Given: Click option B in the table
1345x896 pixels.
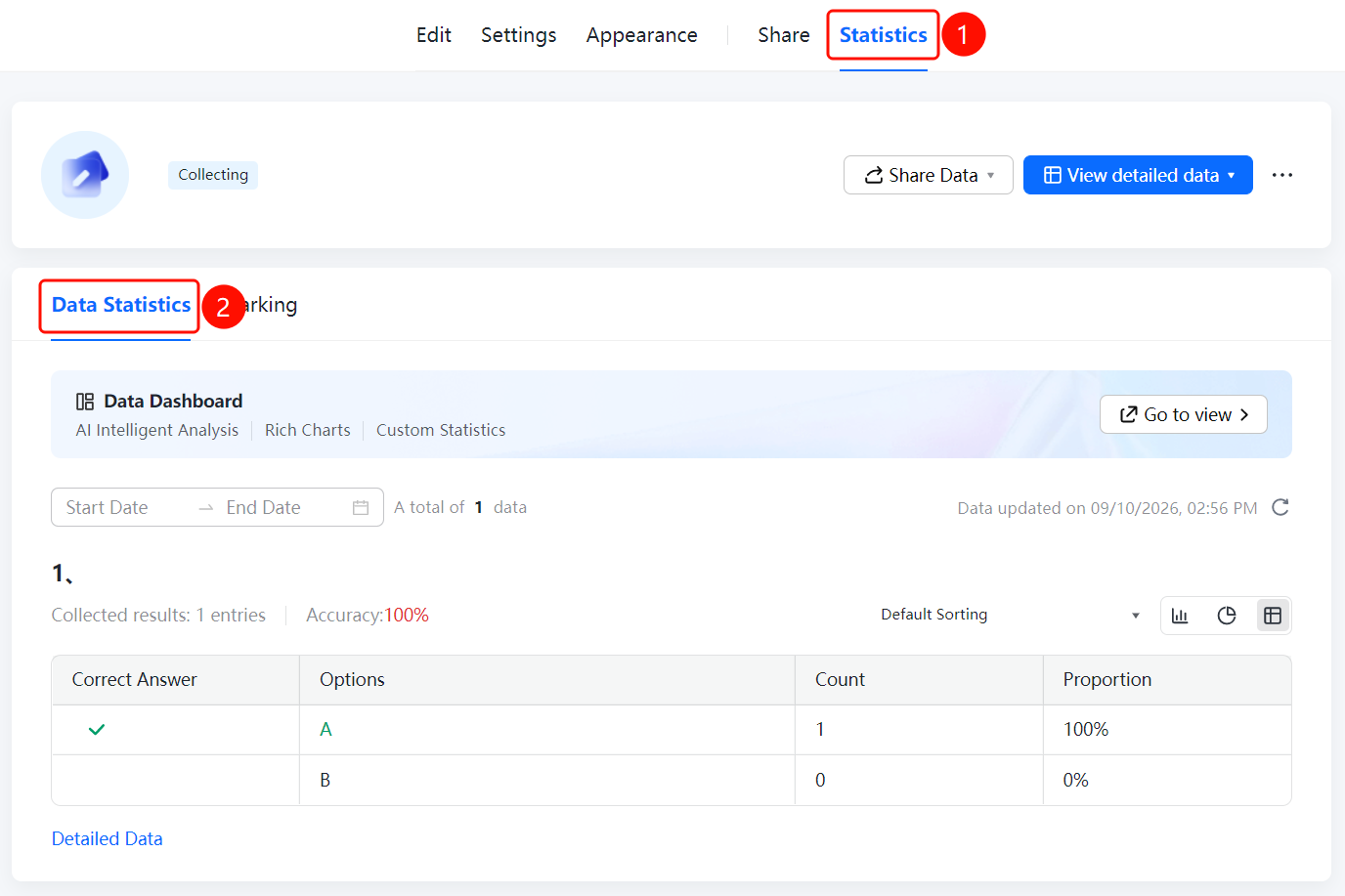Looking at the screenshot, I should coord(325,780).
